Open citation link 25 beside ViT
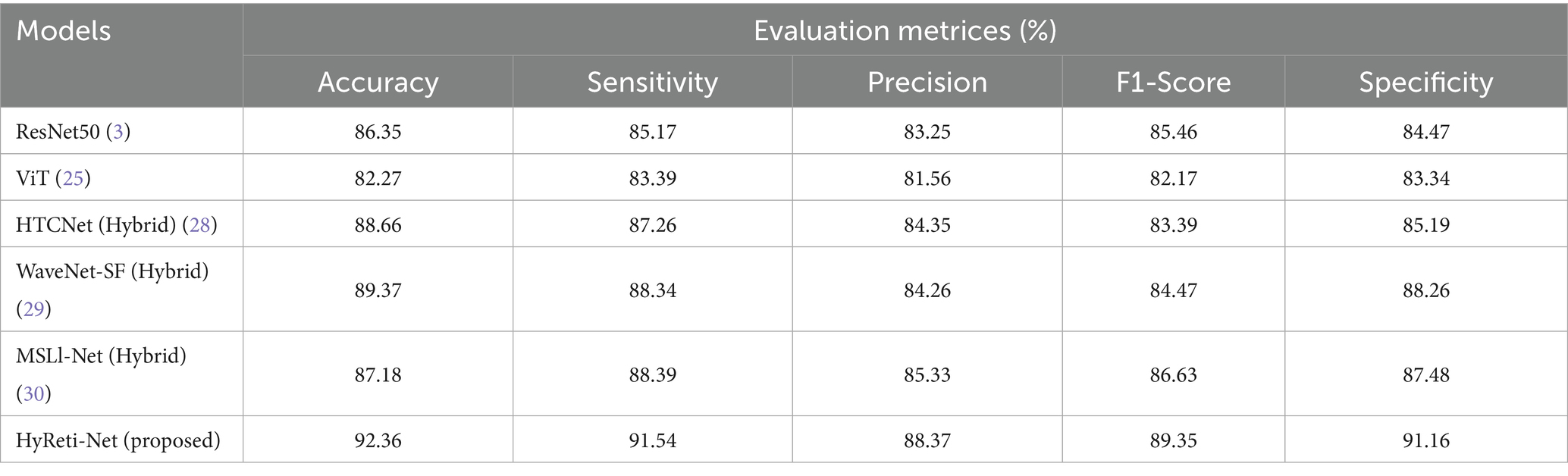1568x476 pixels. [x=76, y=178]
